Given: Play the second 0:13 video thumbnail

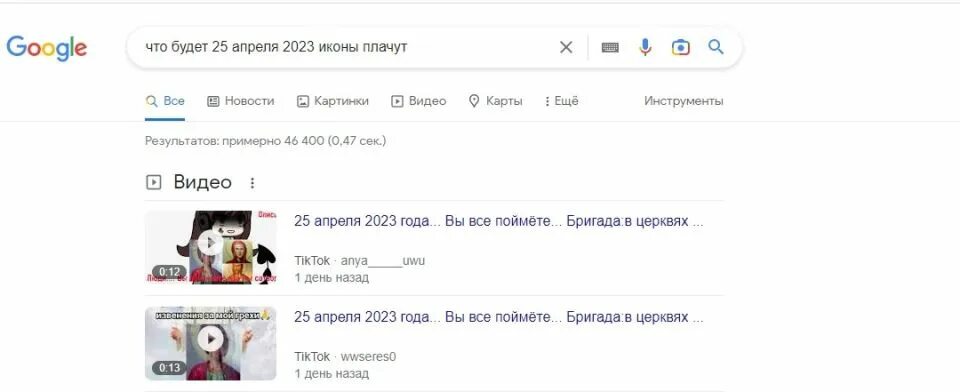Looking at the screenshot, I should tap(211, 344).
